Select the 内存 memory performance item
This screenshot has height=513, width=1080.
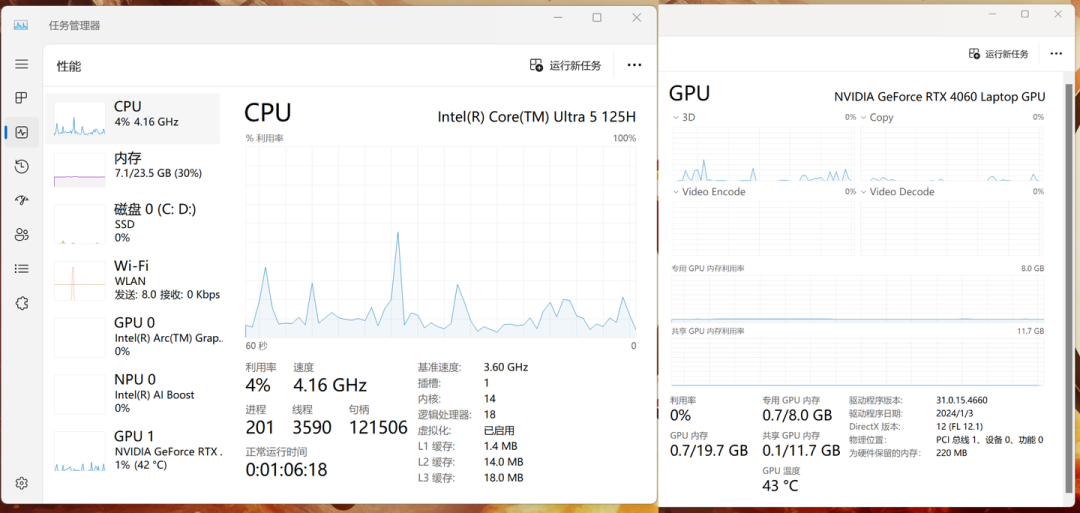coord(133,169)
